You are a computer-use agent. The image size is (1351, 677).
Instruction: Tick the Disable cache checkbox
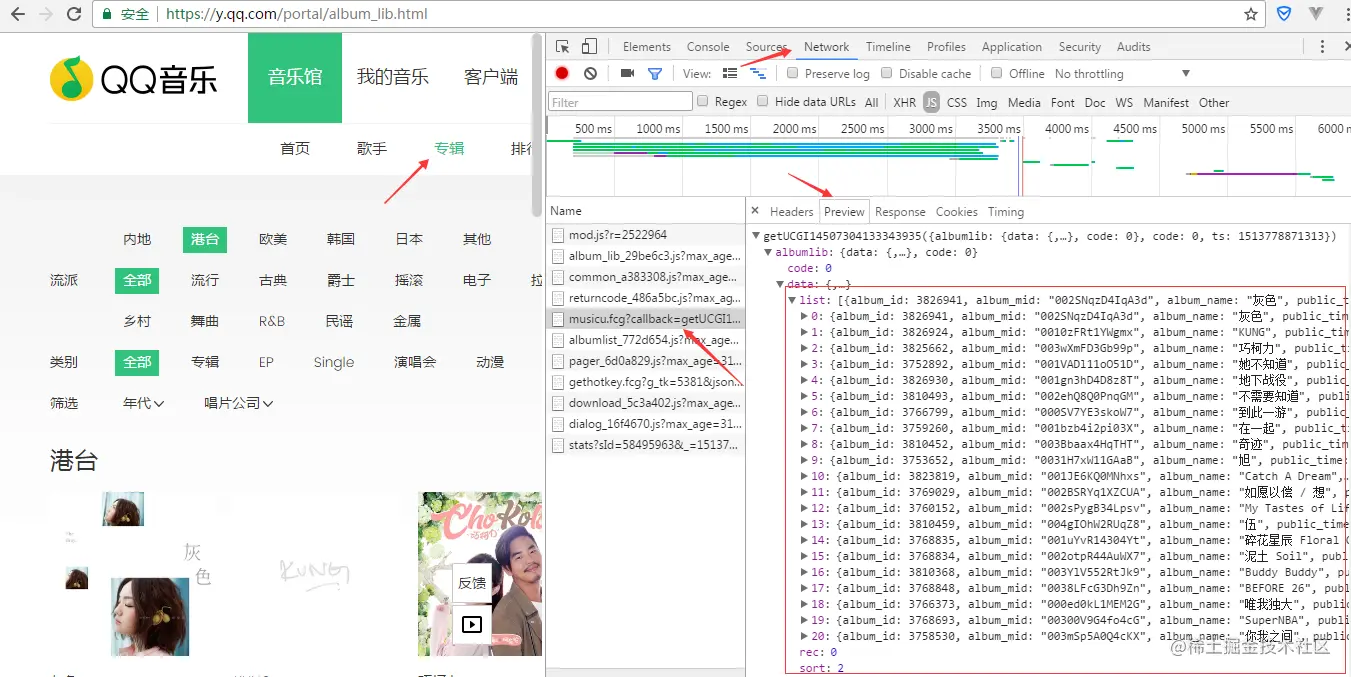tap(887, 73)
